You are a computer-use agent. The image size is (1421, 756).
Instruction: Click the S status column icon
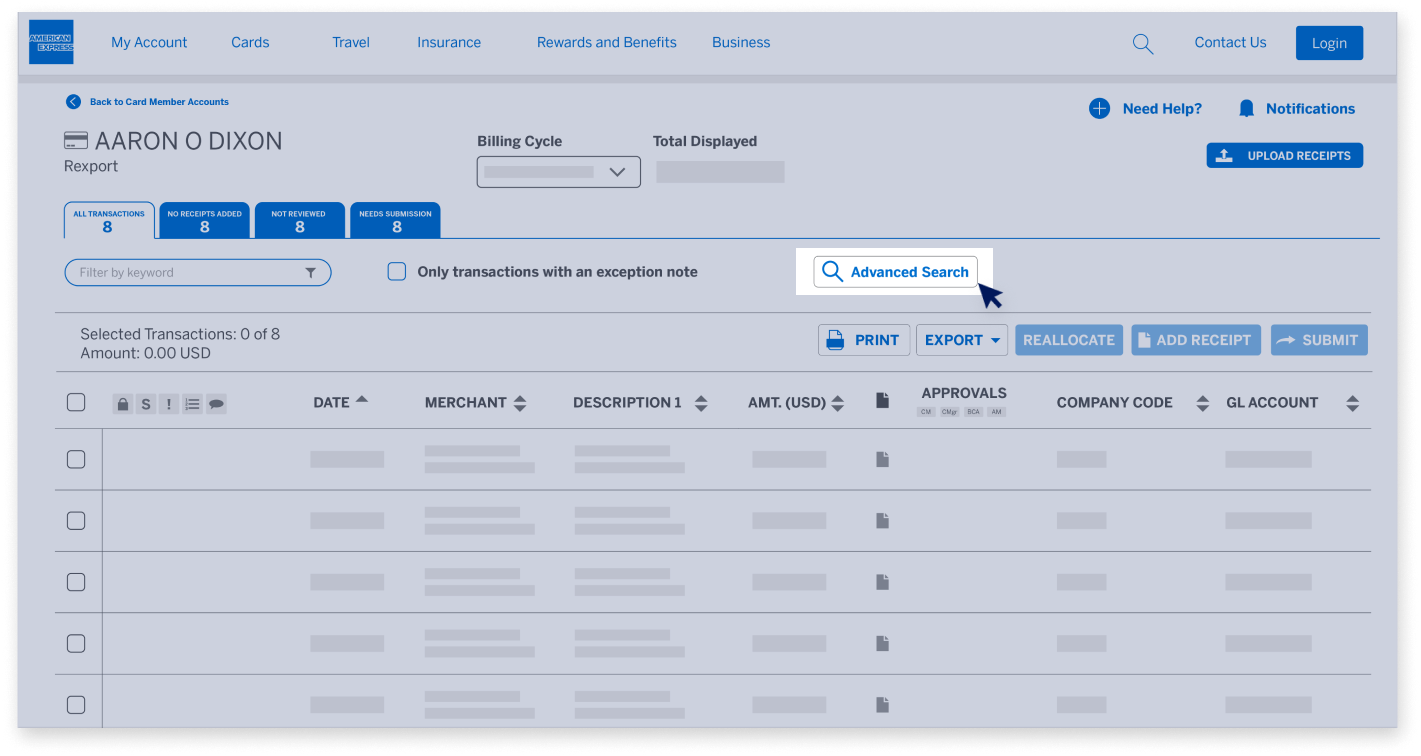145,403
